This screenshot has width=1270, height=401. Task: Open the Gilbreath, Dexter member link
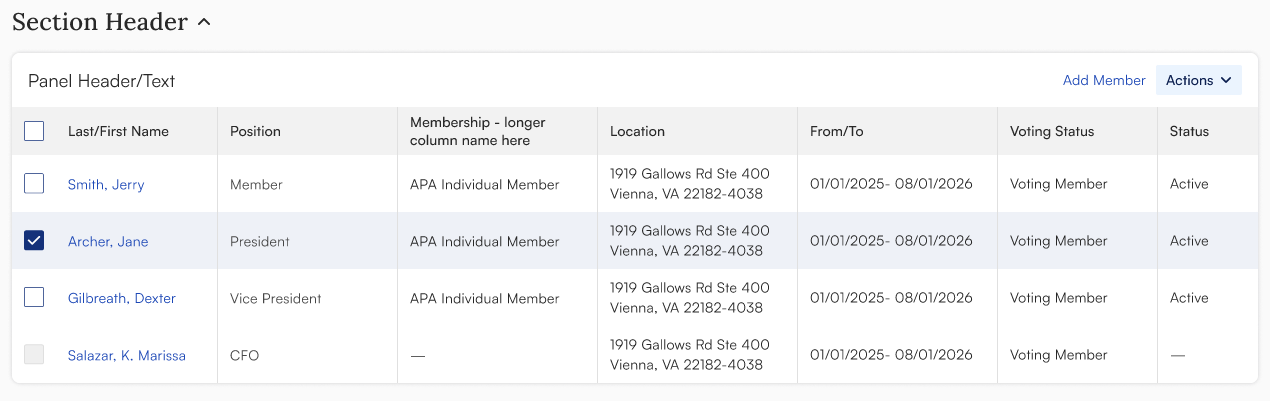122,299
